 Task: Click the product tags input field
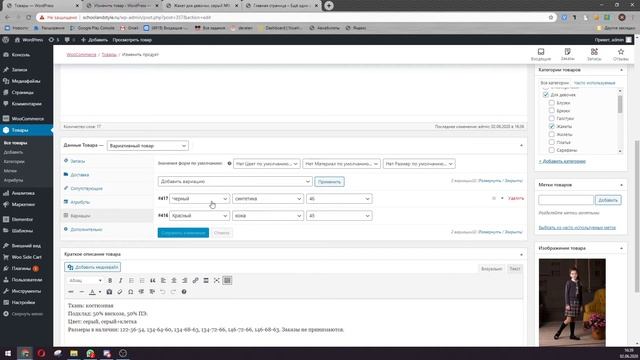pyautogui.click(x=566, y=200)
